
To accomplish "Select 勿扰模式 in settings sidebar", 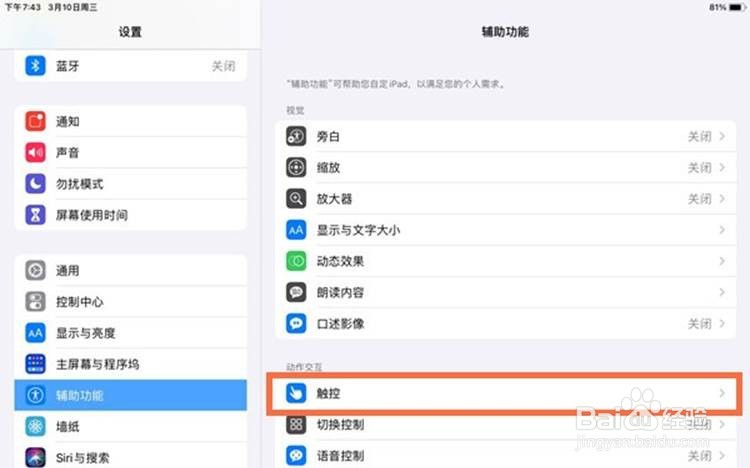I will (x=131, y=184).
